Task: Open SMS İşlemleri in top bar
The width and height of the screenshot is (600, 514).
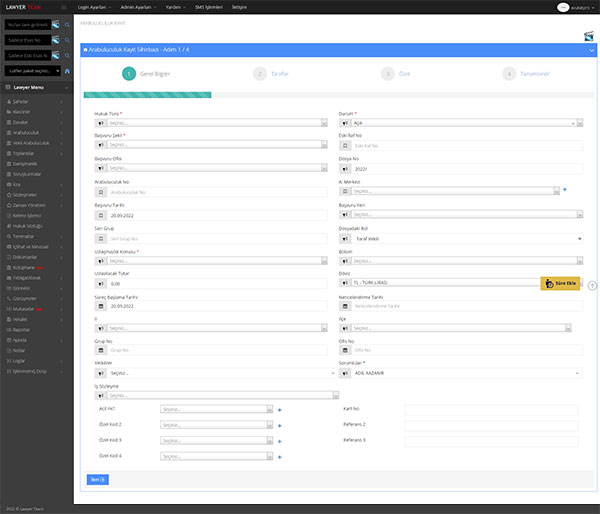Action: point(209,7)
